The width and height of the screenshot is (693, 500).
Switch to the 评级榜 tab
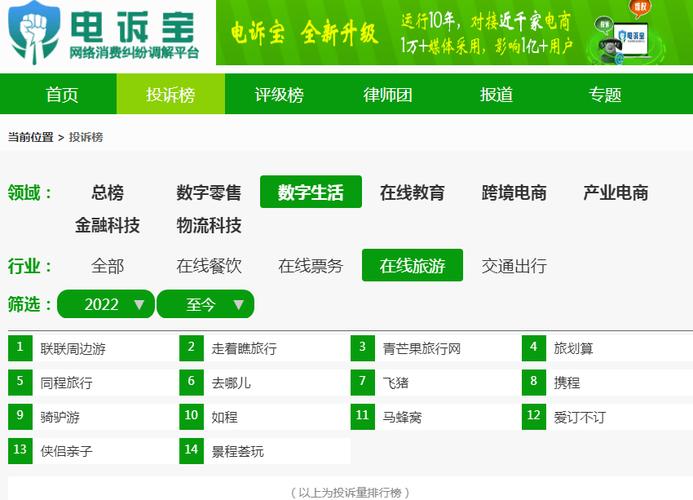279,94
